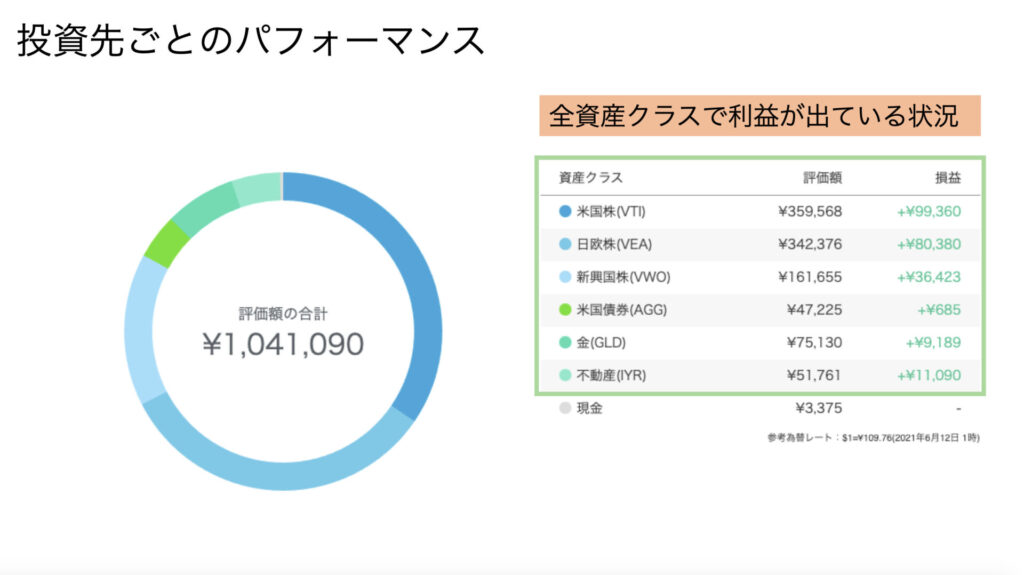The height and width of the screenshot is (575, 1024).
Task: Click the 金(GLD) legend dot
Action: point(566,343)
